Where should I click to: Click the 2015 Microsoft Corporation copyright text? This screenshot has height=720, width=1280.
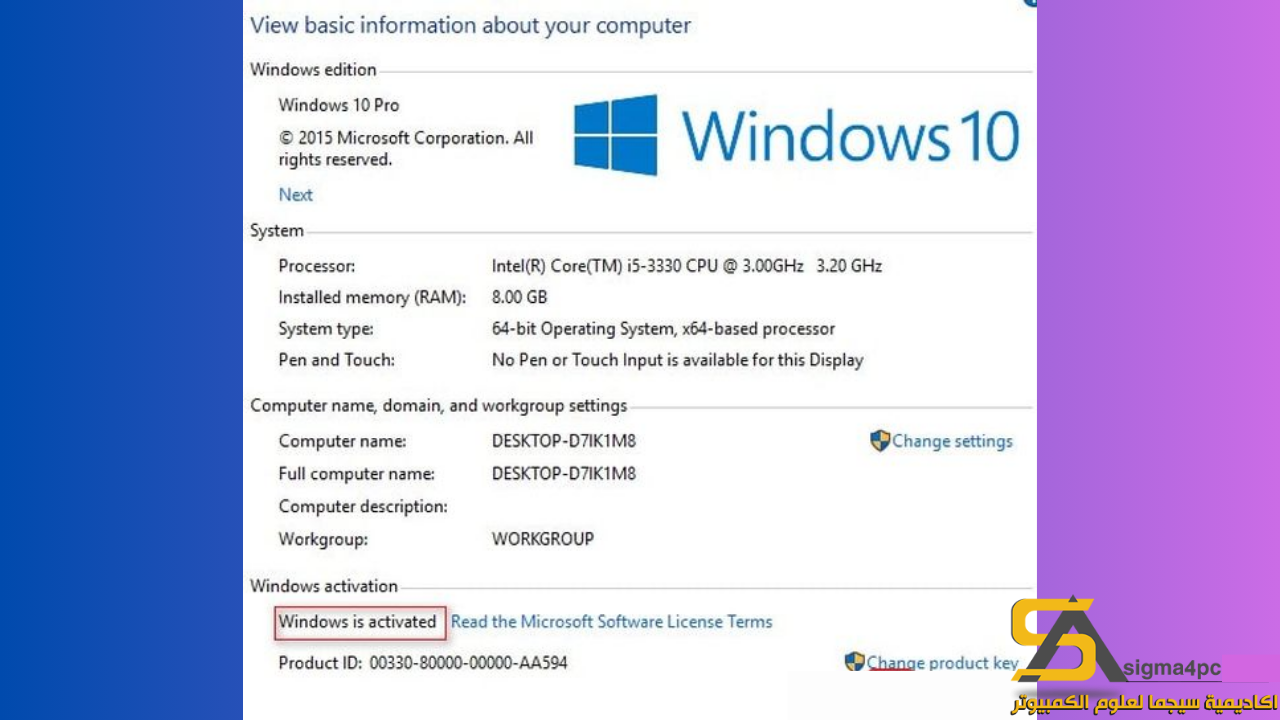tap(406, 148)
